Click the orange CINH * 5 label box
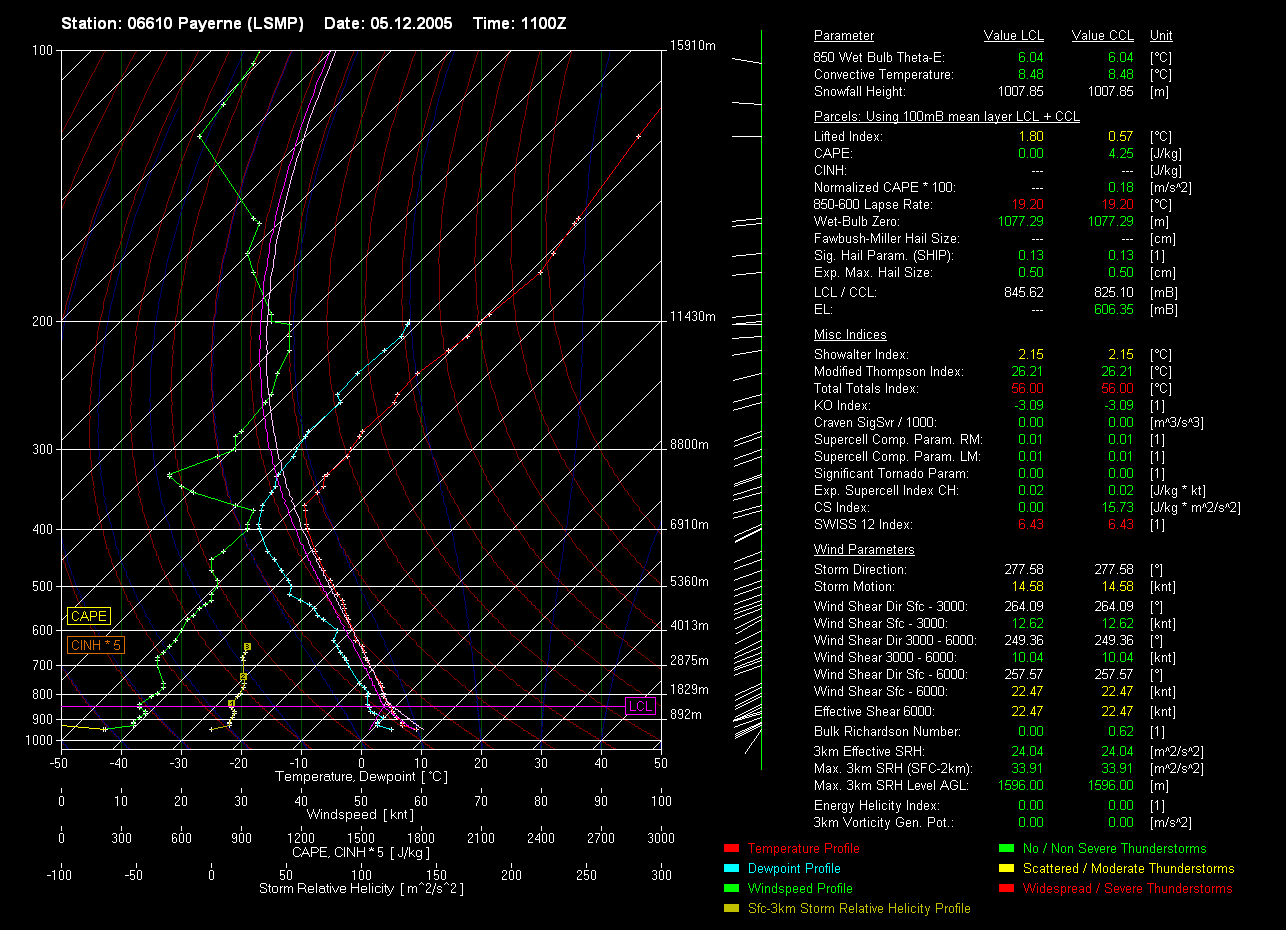The height and width of the screenshot is (930, 1286). (96, 646)
